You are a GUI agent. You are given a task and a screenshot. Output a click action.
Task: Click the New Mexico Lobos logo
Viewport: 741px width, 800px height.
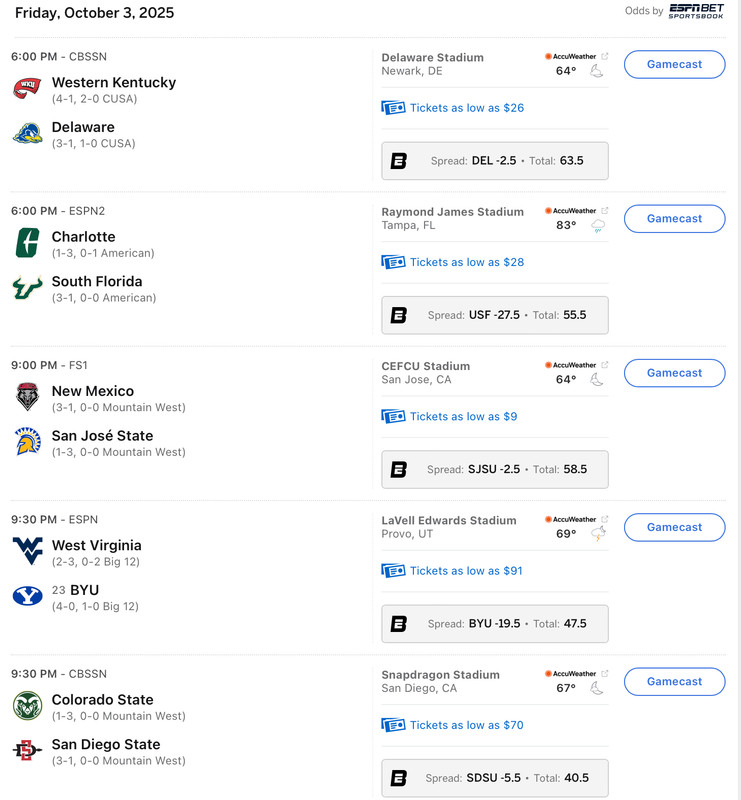[x=27, y=397]
